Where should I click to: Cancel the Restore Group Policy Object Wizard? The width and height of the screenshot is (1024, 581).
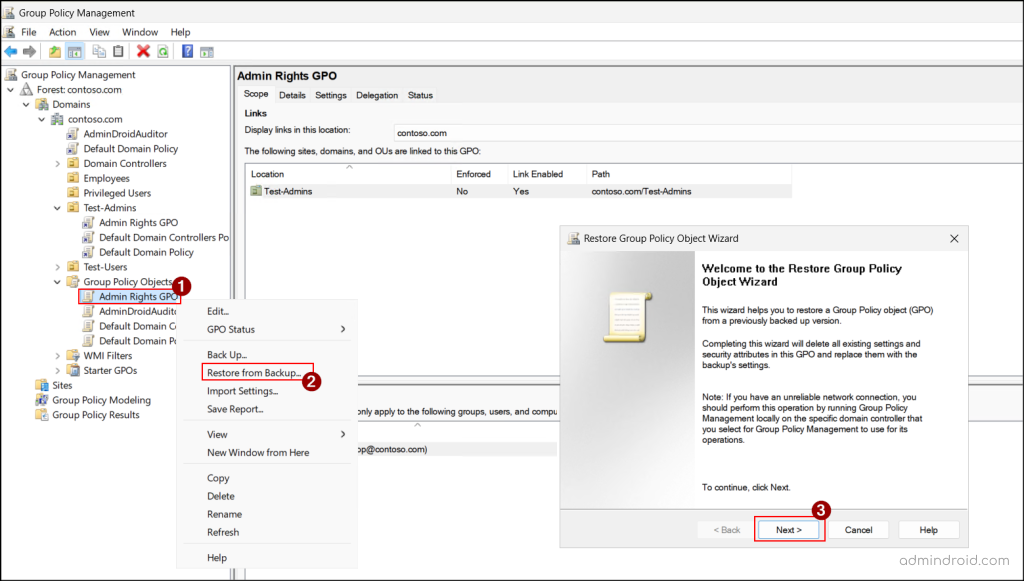858,529
